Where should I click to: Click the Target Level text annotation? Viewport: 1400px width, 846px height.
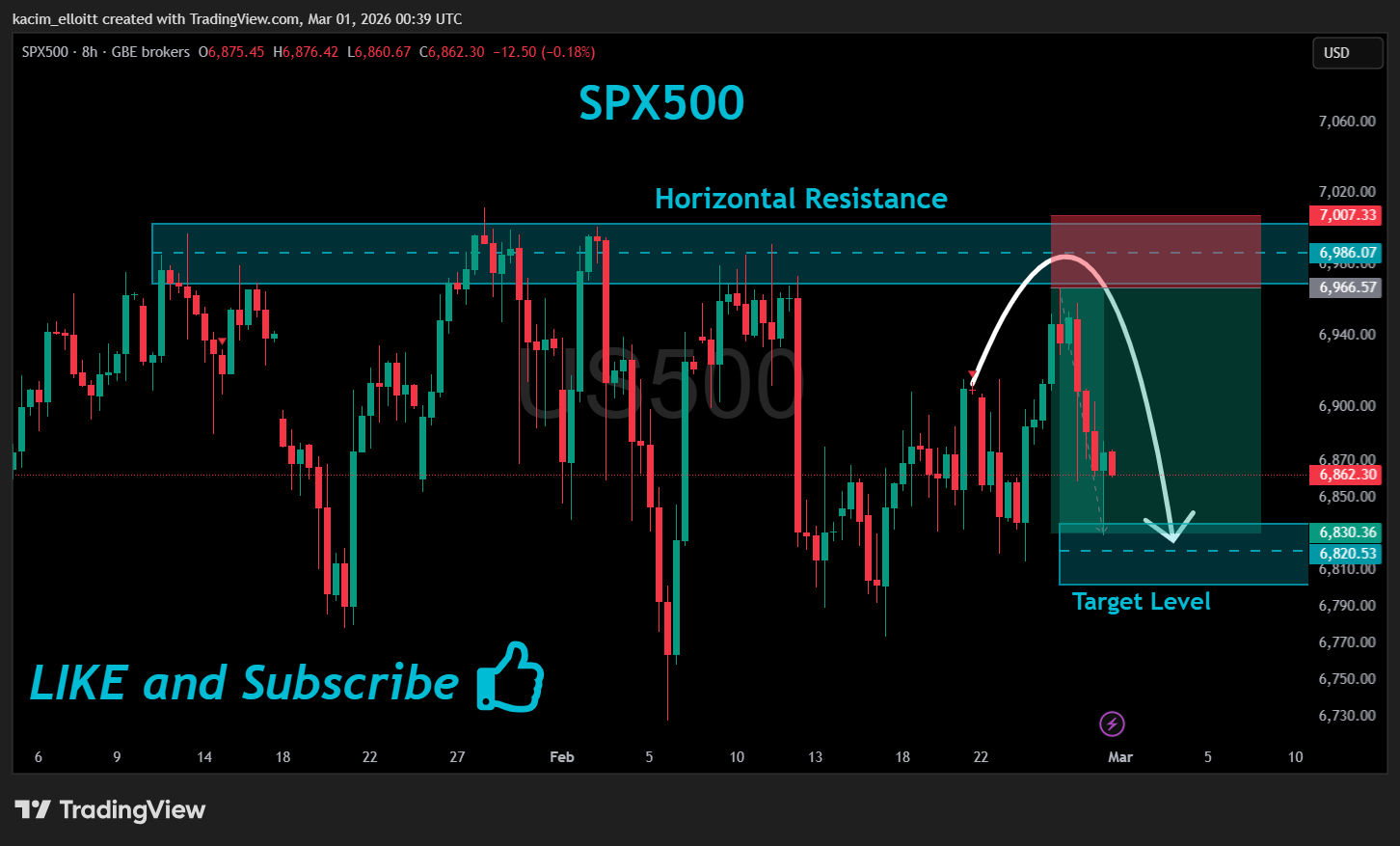(1141, 602)
